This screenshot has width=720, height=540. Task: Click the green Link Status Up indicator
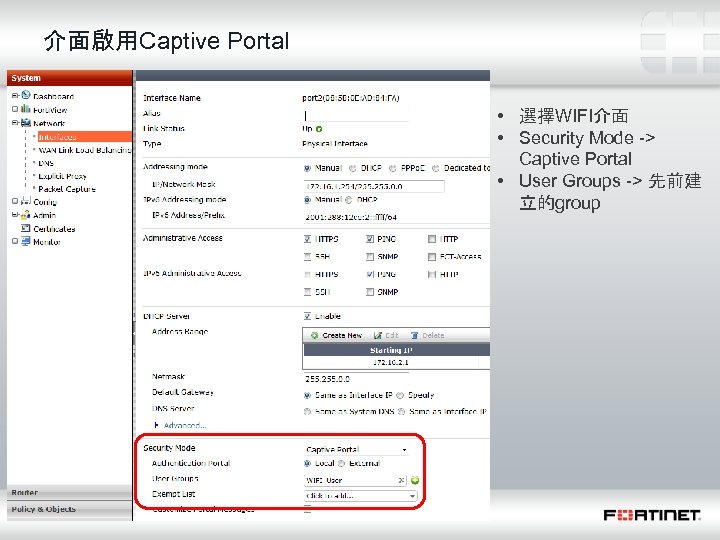[x=319, y=129]
